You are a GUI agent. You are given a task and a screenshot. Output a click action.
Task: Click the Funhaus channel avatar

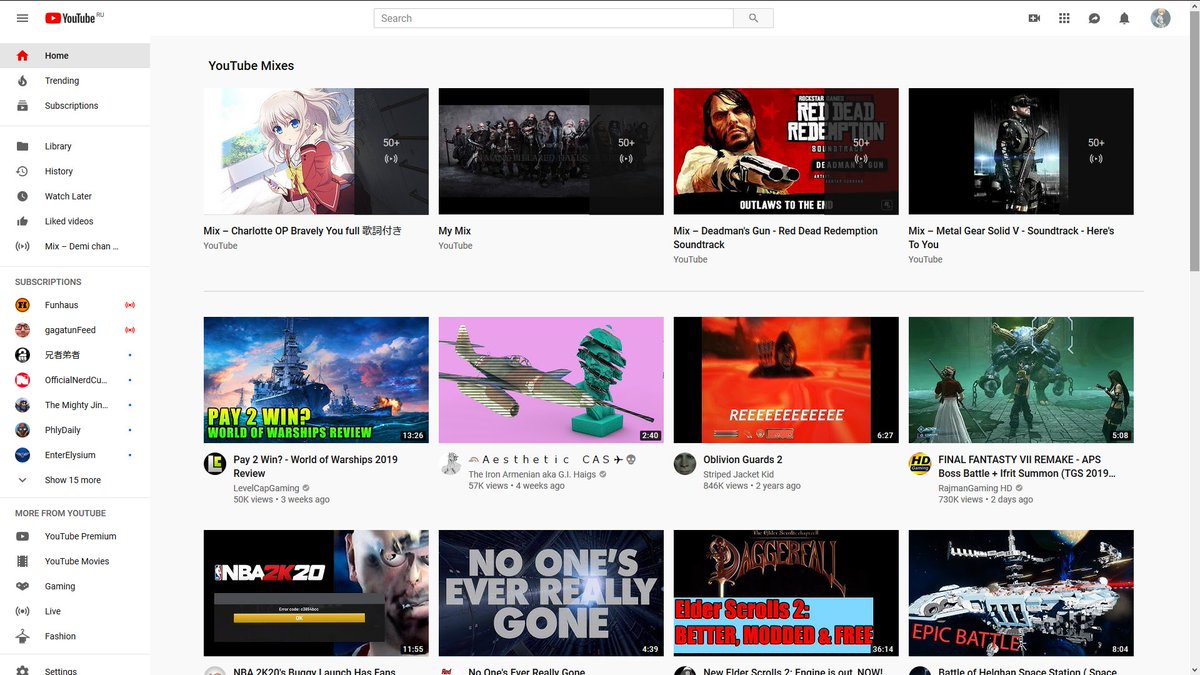point(22,305)
